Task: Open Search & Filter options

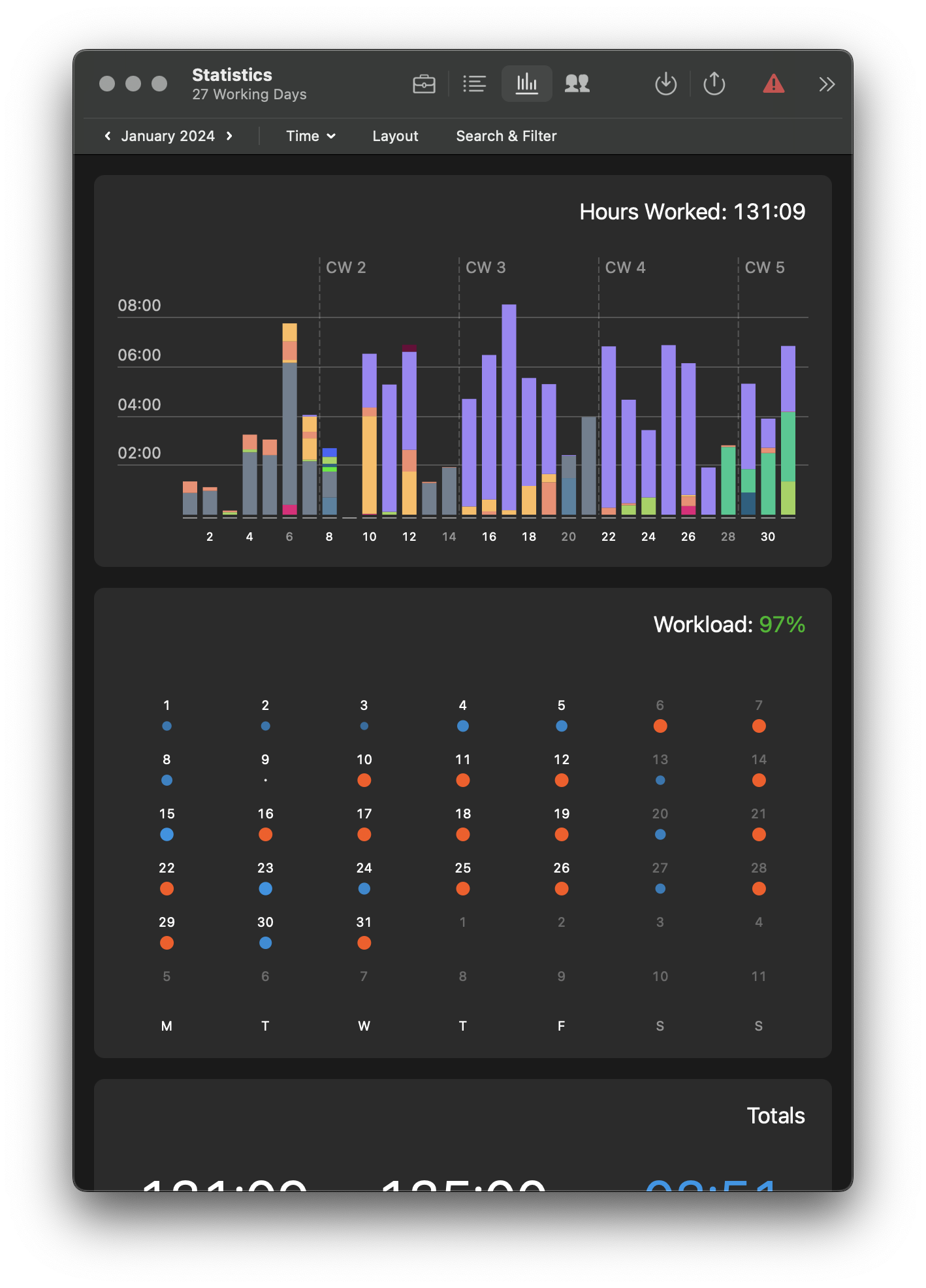Action: (x=506, y=136)
